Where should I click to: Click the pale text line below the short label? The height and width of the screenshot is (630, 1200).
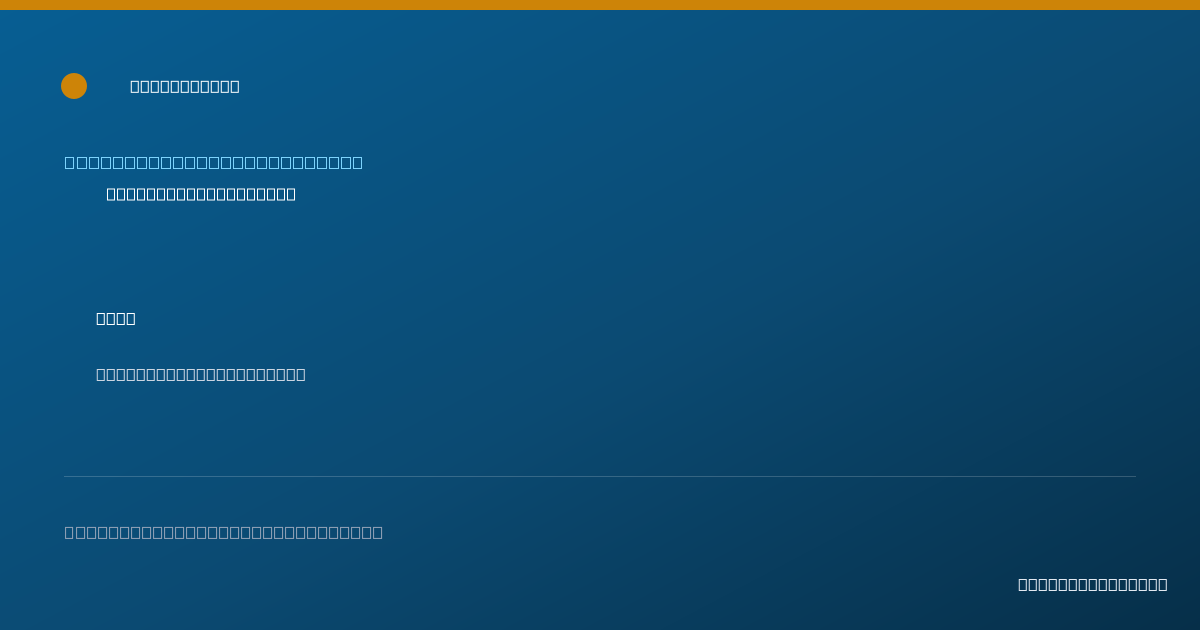tap(201, 374)
